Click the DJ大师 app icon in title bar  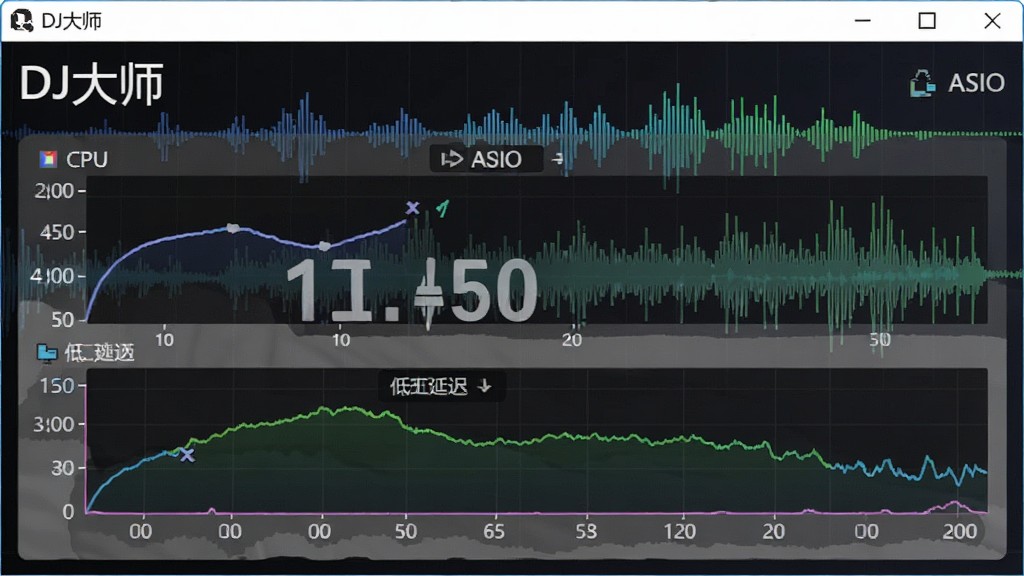pyautogui.click(x=22, y=21)
